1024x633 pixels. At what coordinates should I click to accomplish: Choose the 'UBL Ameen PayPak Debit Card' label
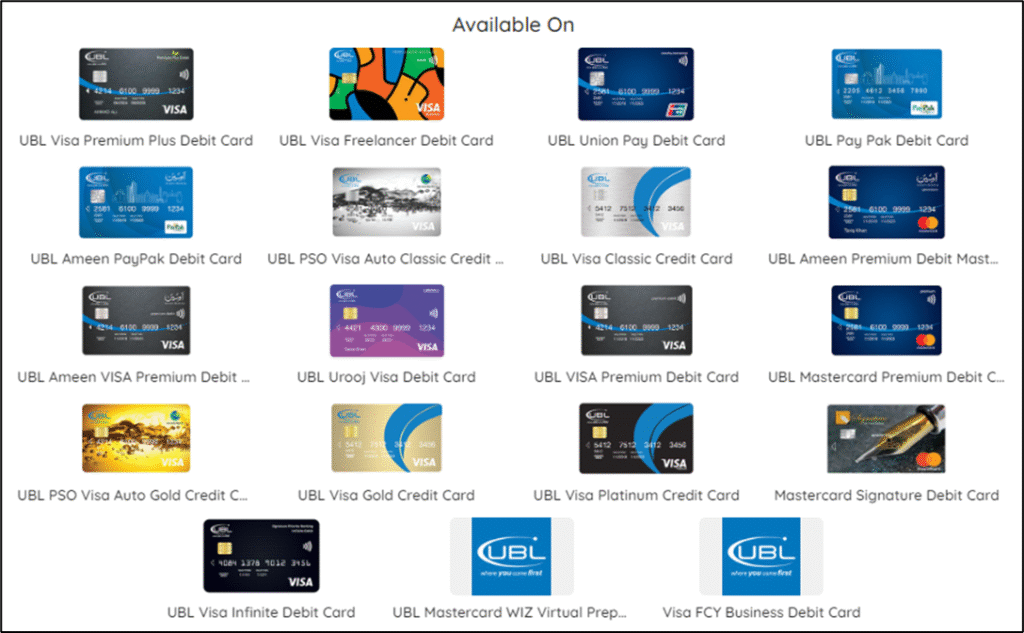(x=136, y=259)
